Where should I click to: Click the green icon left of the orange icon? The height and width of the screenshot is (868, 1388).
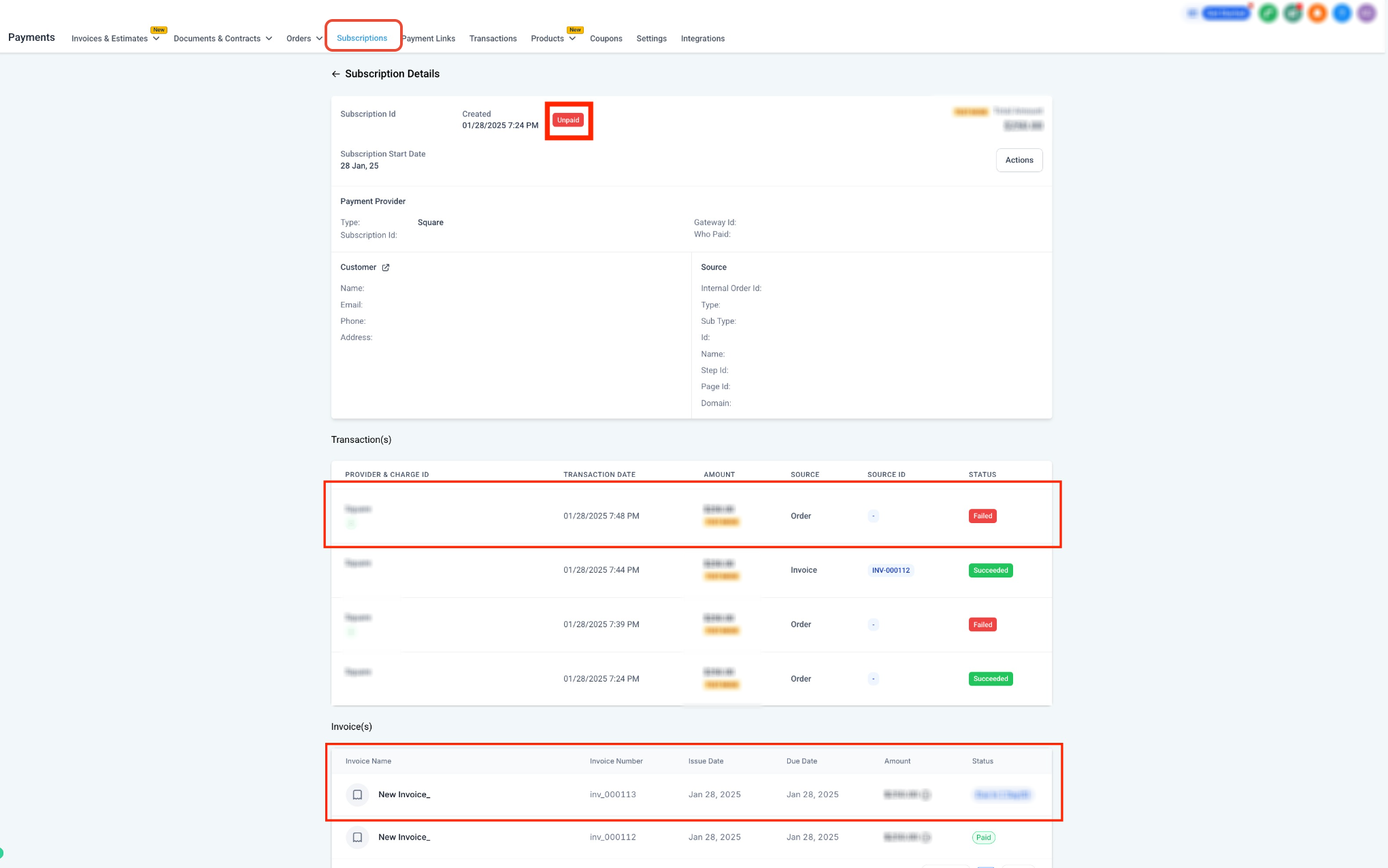click(1293, 13)
